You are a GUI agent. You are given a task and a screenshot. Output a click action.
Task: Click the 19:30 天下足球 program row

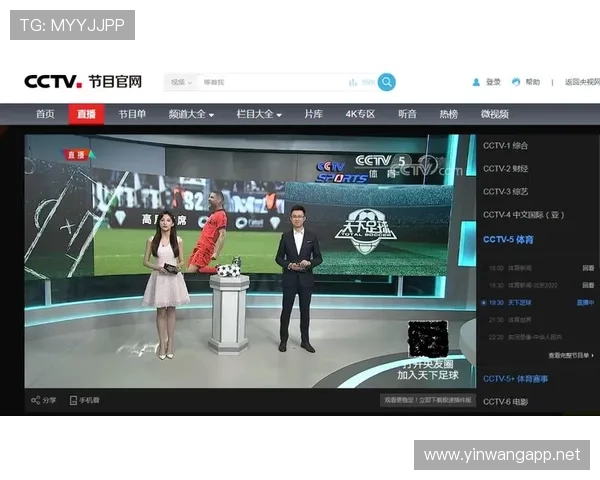[538, 303]
